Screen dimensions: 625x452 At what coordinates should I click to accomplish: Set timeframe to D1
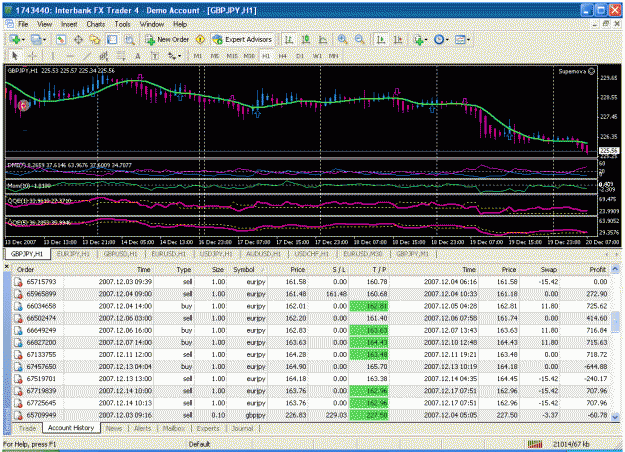pos(300,56)
